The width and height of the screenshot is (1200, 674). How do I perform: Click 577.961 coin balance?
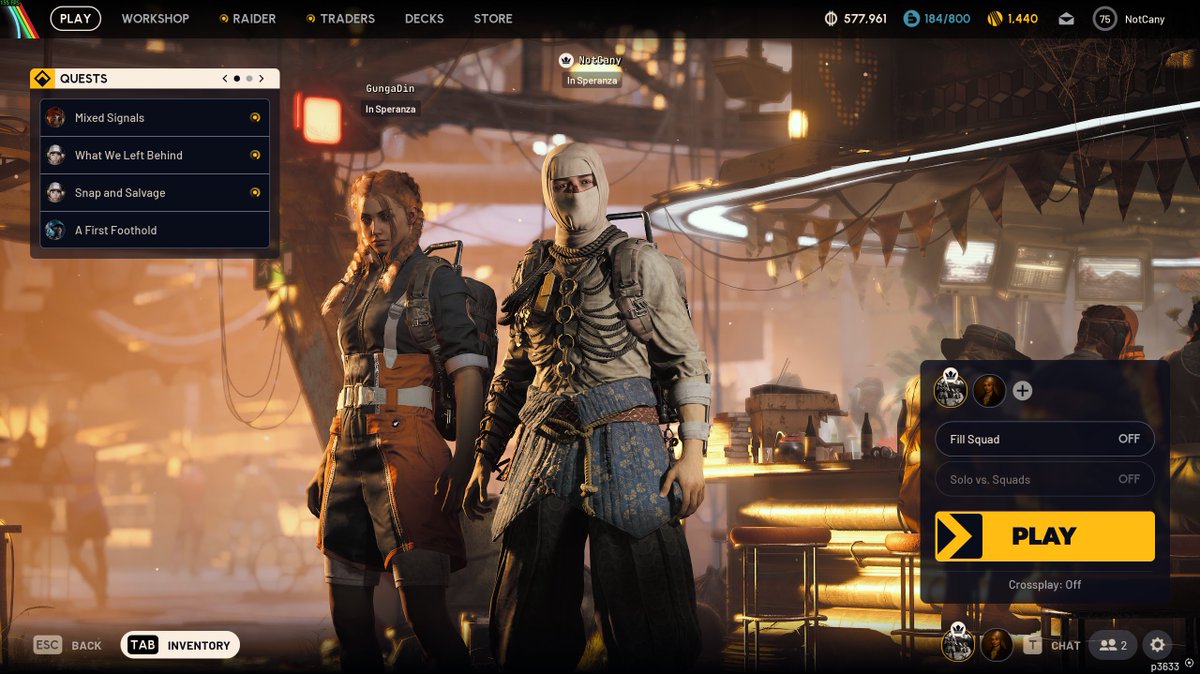(x=865, y=19)
